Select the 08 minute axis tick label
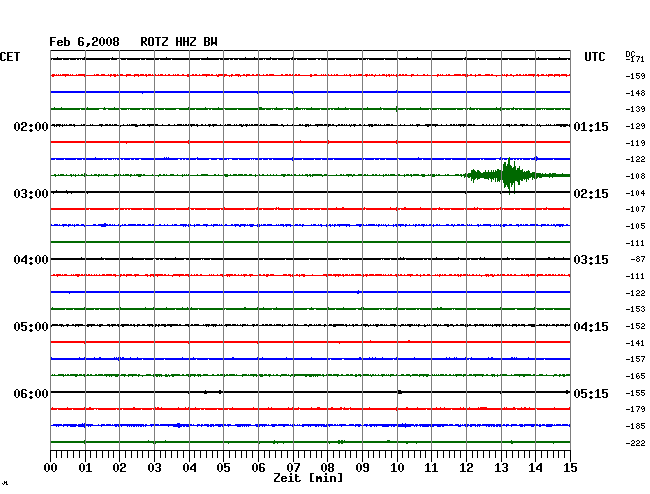Viewport: 650px width, 494px height. [327, 468]
